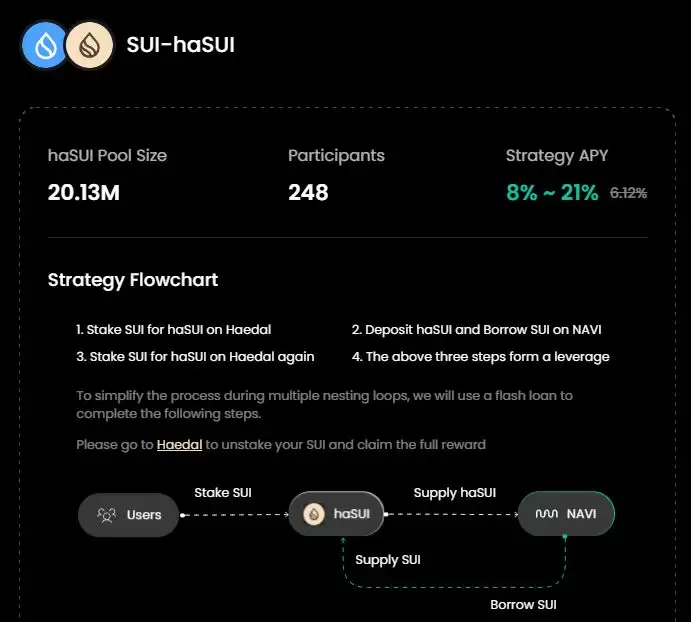Click the Supply haSUI arrow label

coord(455,492)
